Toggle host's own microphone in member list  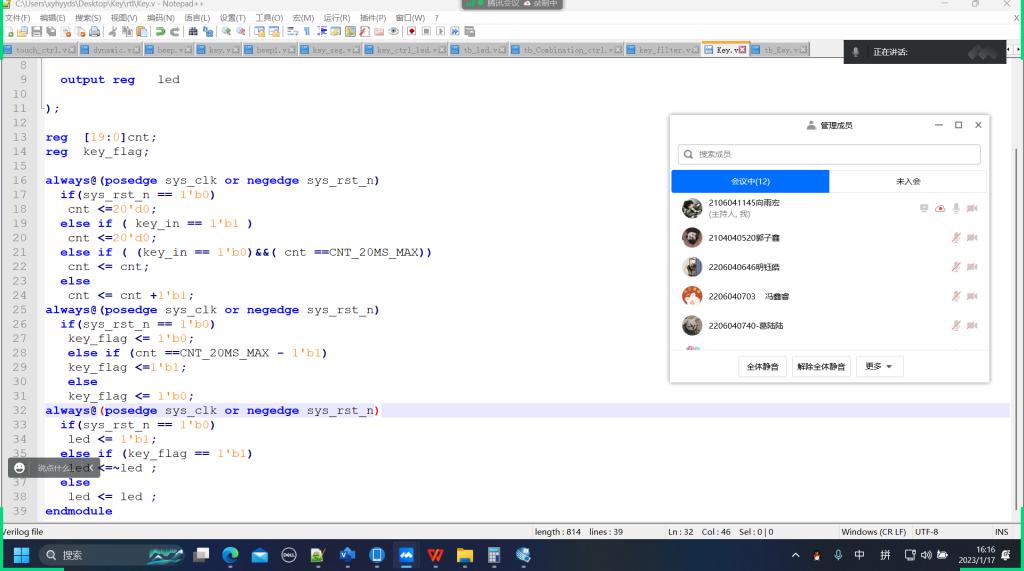click(956, 208)
